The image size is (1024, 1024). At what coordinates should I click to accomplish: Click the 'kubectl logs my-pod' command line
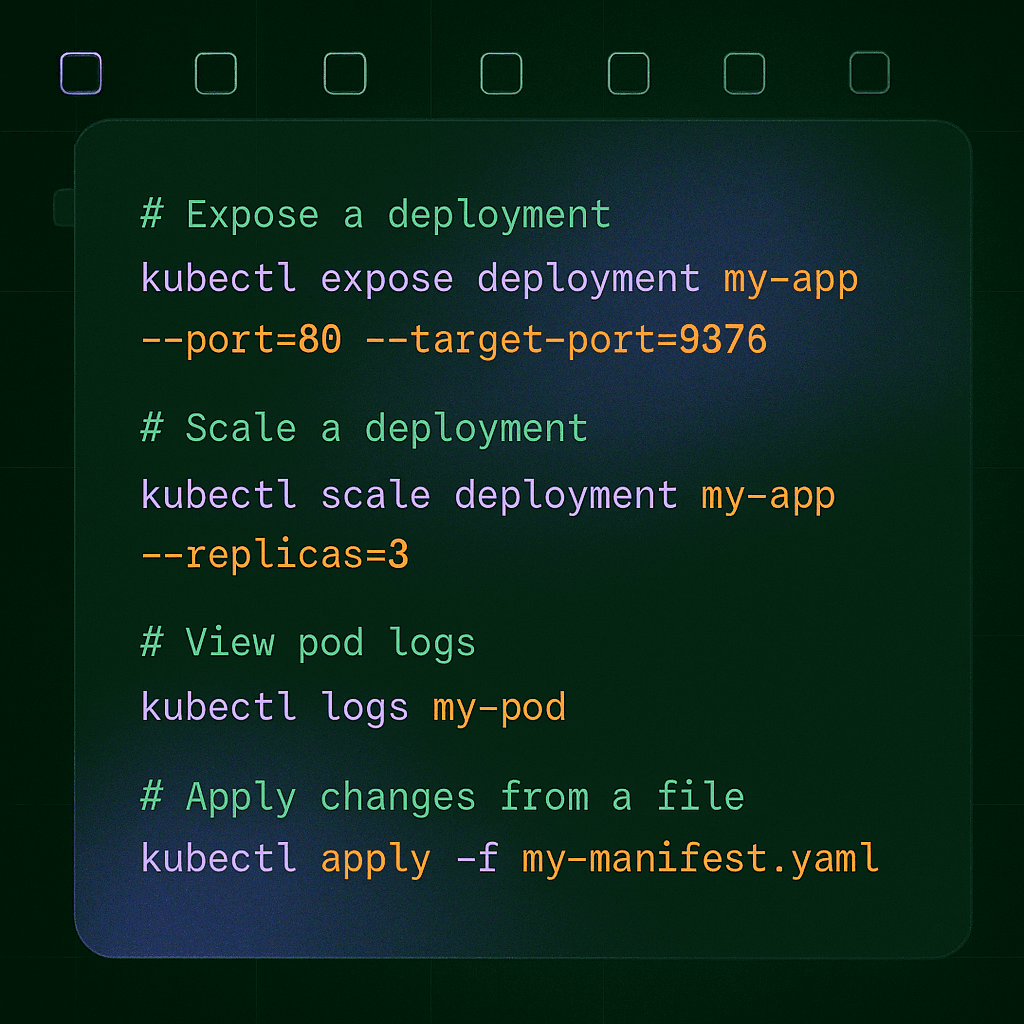pos(354,707)
